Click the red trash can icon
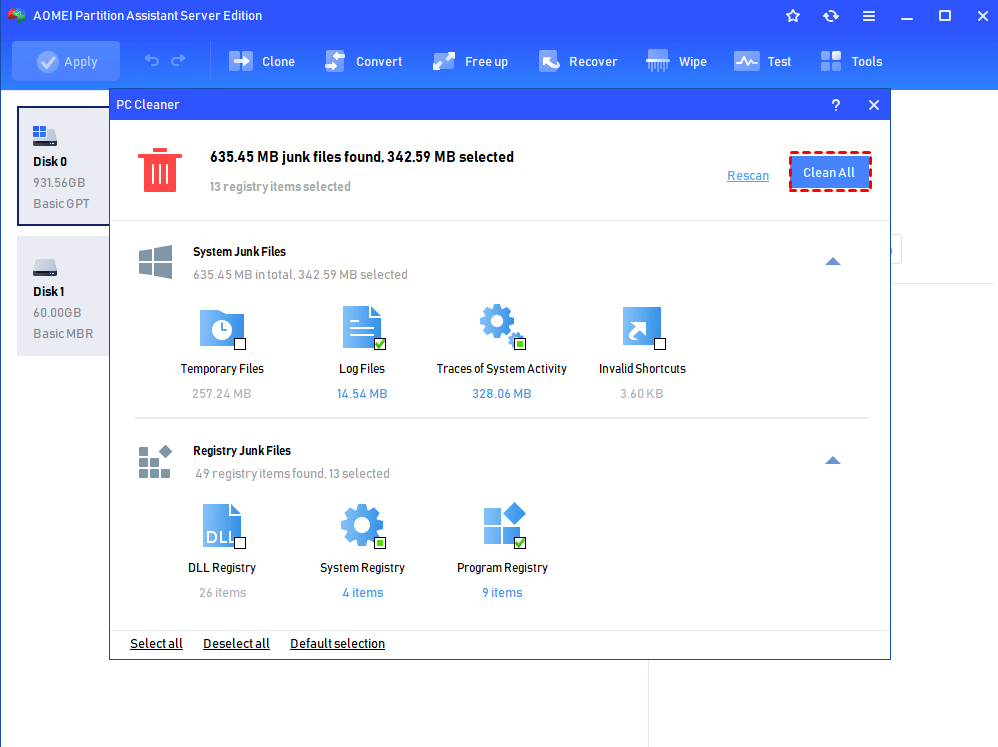This screenshot has width=998, height=747. coord(160,170)
